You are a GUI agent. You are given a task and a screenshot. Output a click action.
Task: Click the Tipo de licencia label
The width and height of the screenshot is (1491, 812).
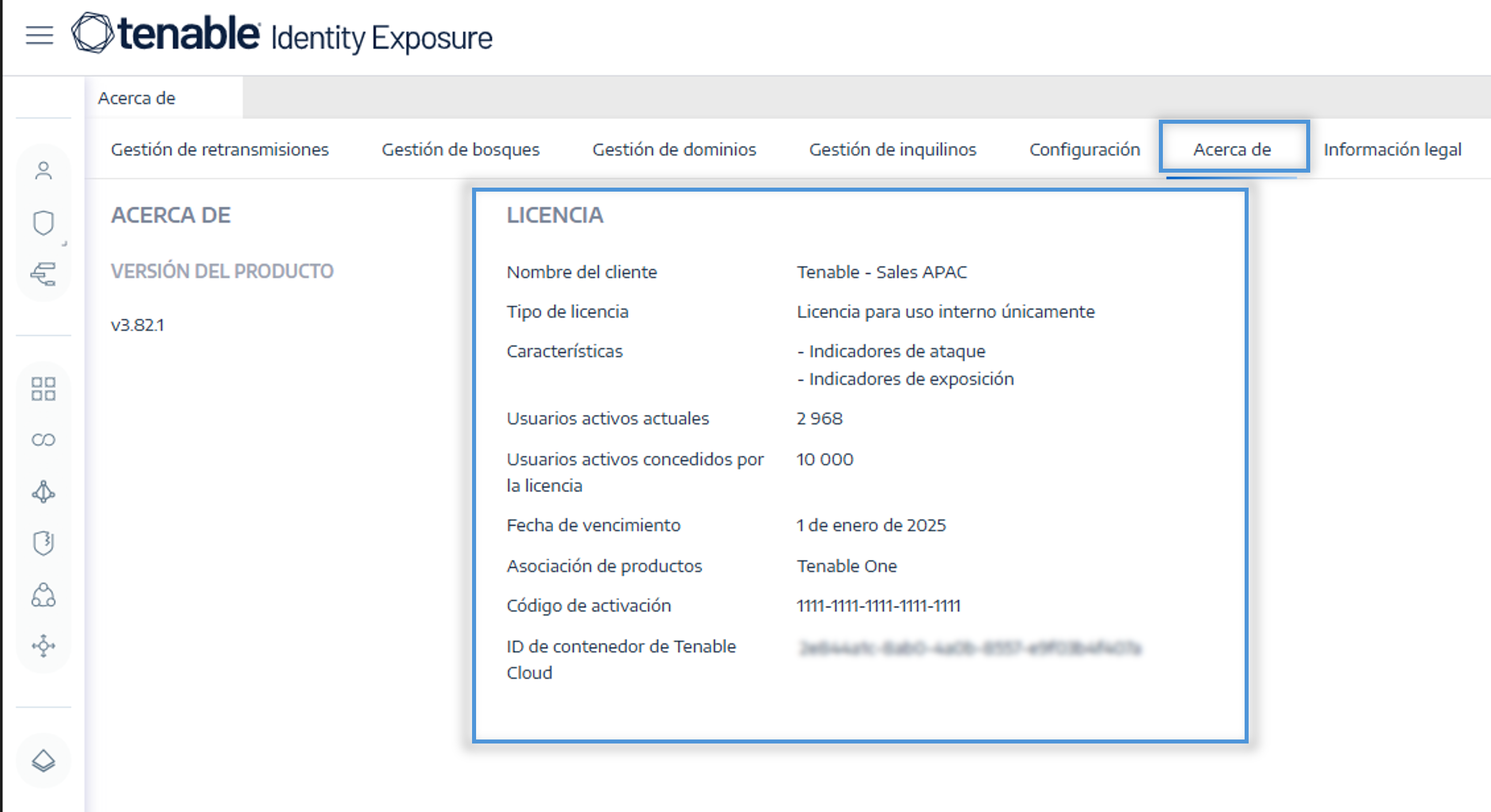click(567, 311)
